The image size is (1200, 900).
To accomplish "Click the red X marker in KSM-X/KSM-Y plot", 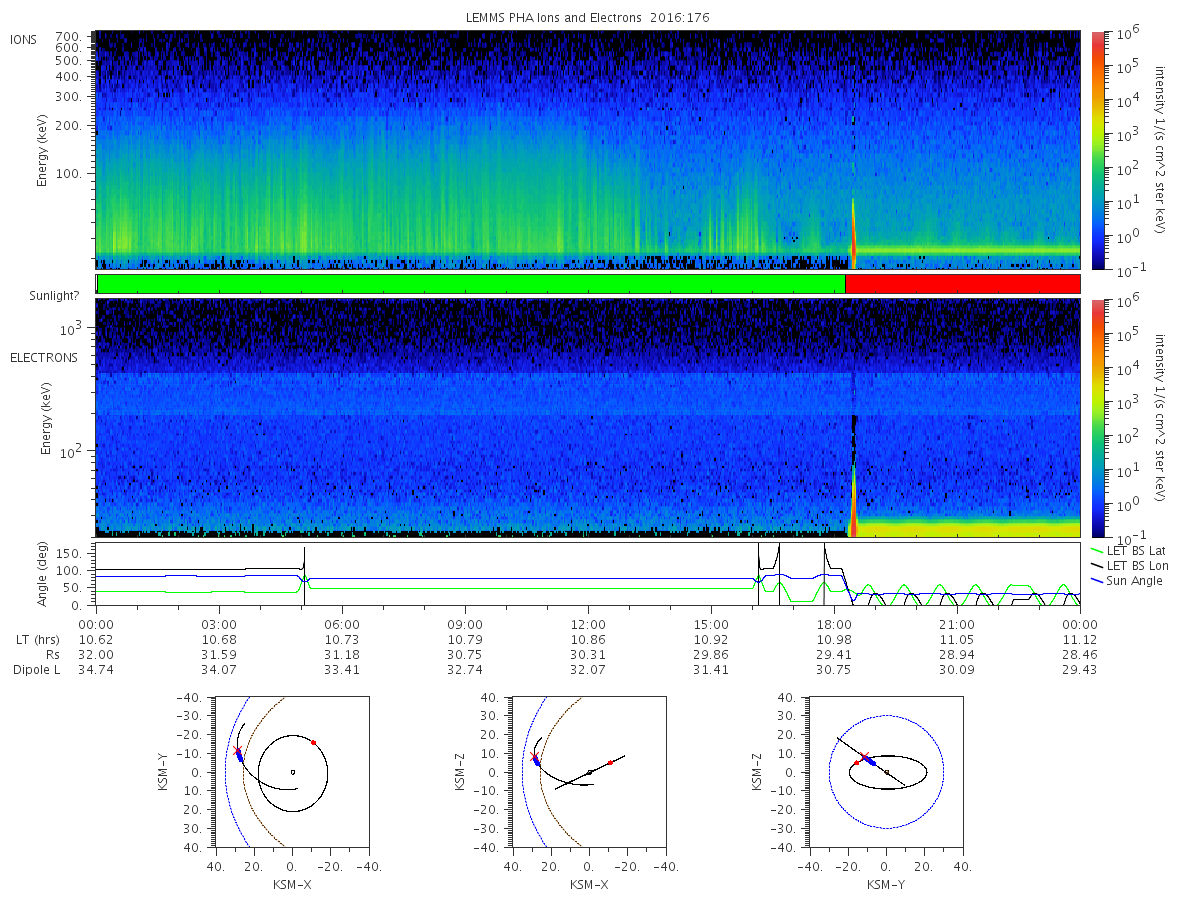I will point(237,750).
